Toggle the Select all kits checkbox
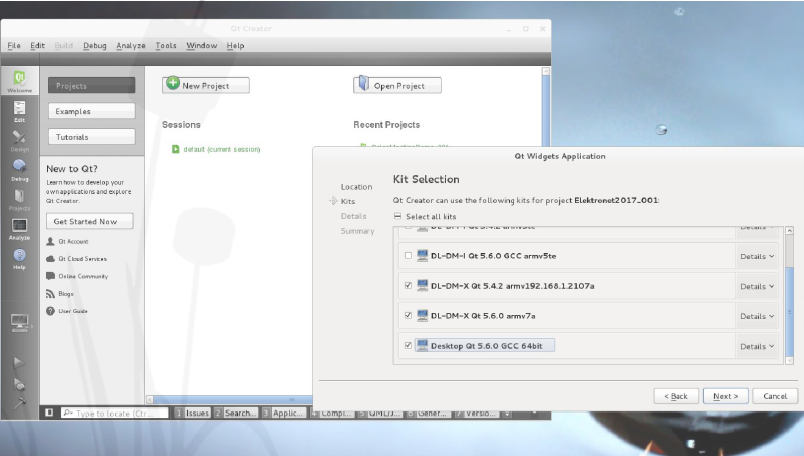804x456 pixels. coord(397,216)
